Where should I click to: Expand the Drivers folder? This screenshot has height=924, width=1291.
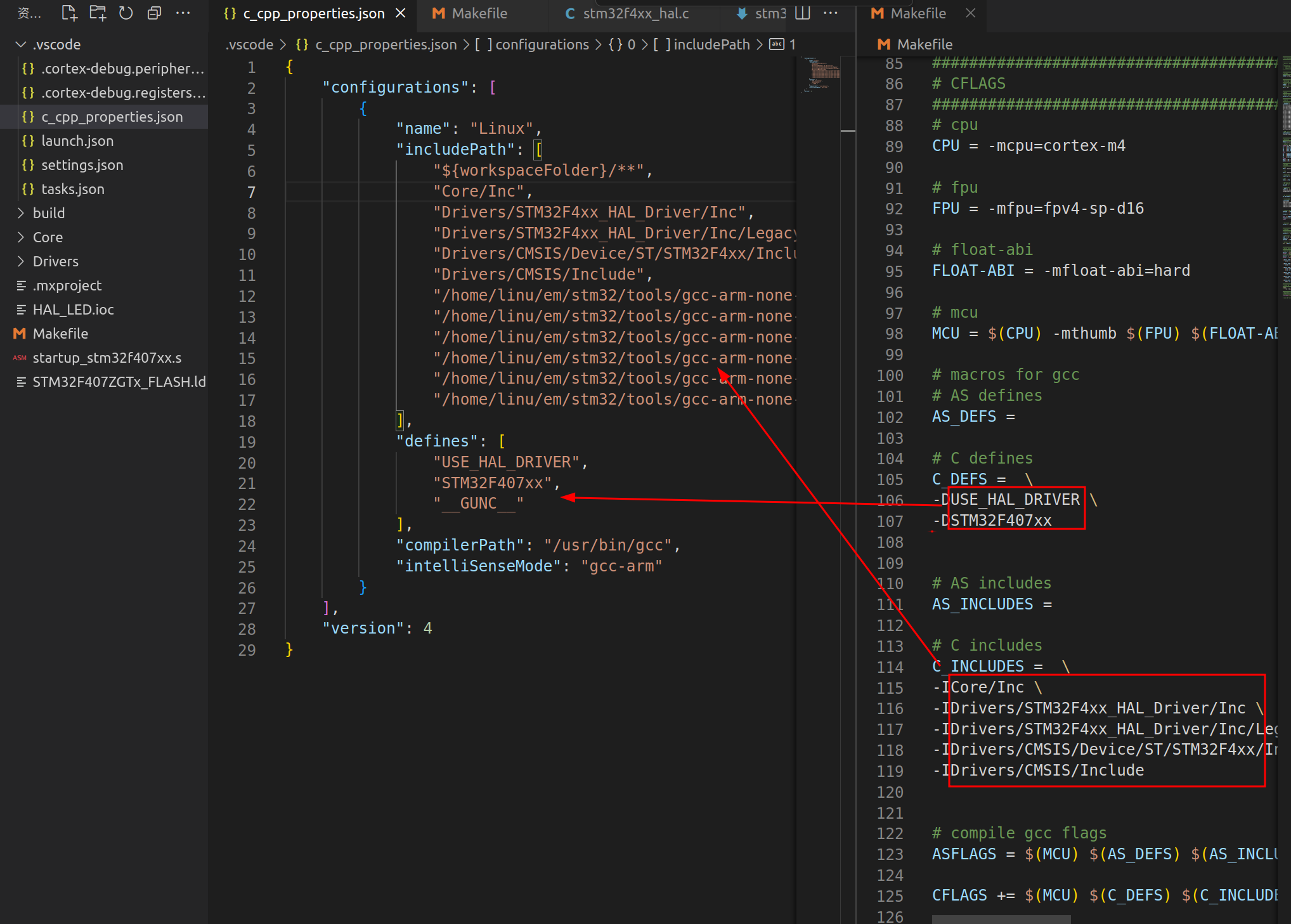tap(20, 261)
